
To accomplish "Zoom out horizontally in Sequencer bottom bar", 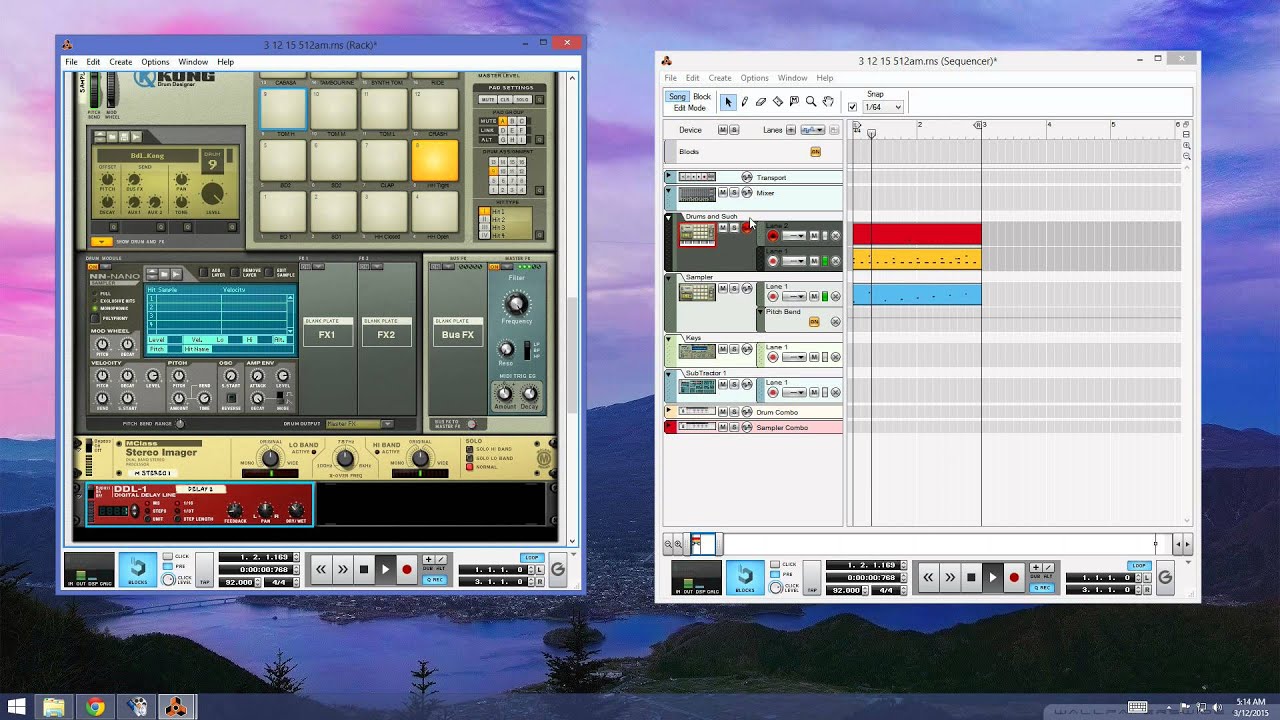I will coord(668,544).
